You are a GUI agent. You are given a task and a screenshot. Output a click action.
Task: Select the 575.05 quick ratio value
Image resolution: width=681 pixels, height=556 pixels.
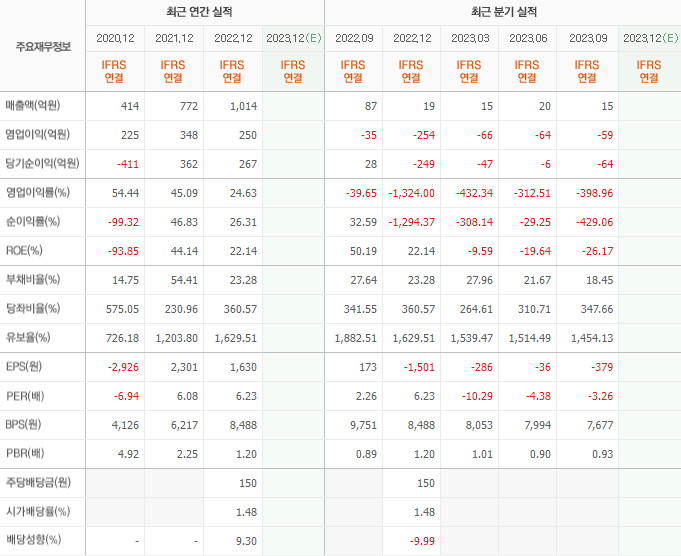pyautogui.click(x=122, y=309)
